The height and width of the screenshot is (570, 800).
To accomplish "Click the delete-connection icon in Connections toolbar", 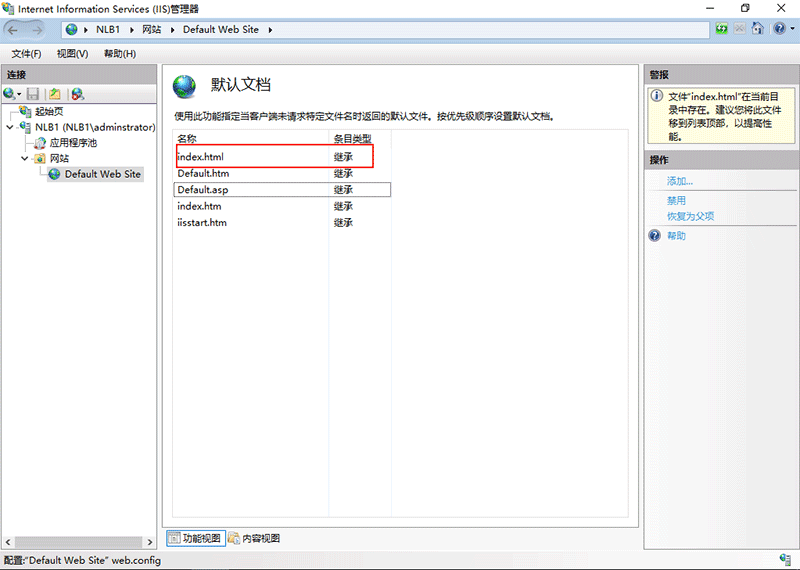I will 78,94.
